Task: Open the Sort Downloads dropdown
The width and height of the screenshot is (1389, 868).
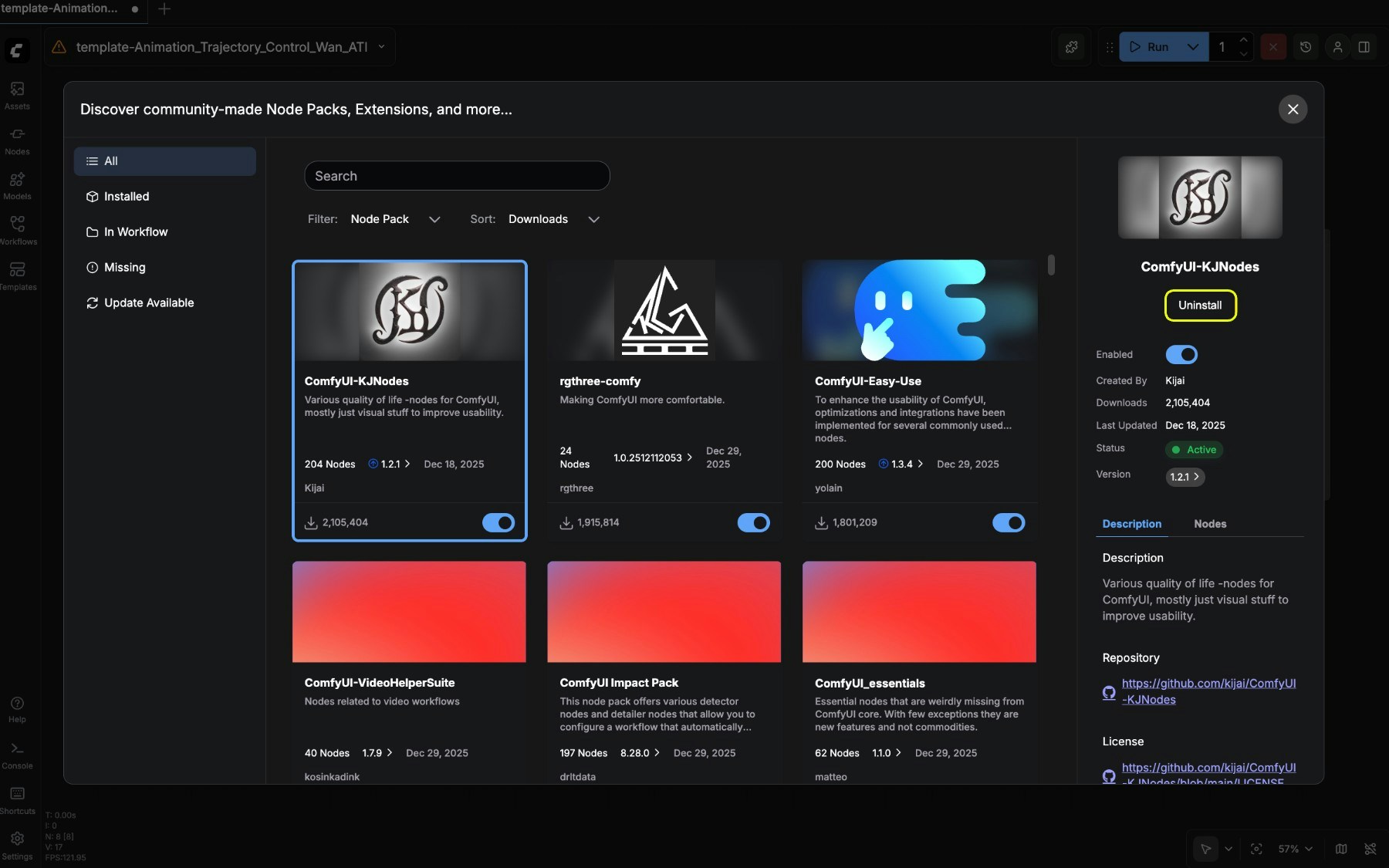Action: click(x=554, y=219)
